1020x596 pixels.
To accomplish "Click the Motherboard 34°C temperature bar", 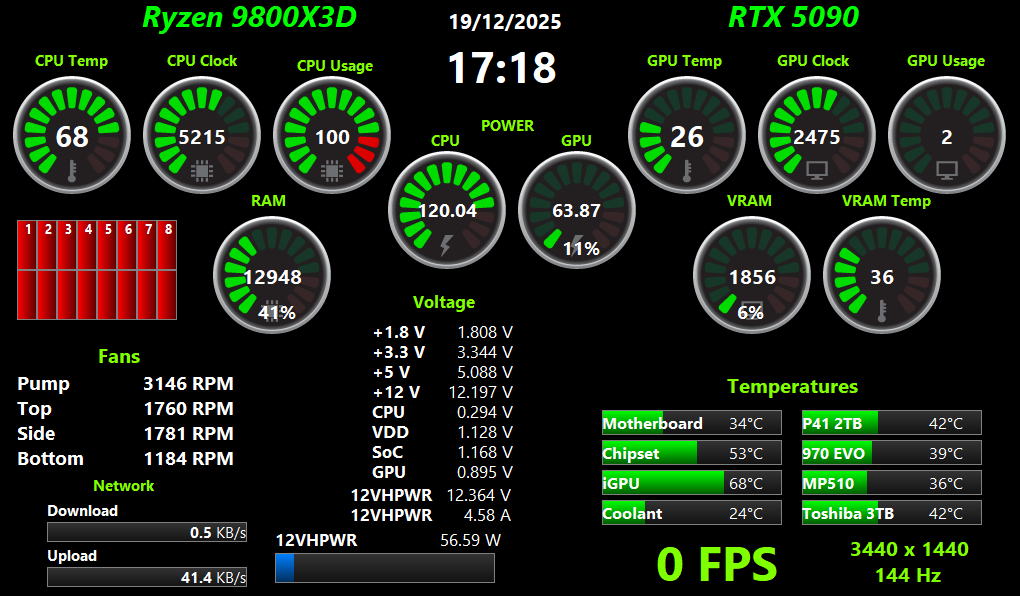I will [x=691, y=423].
